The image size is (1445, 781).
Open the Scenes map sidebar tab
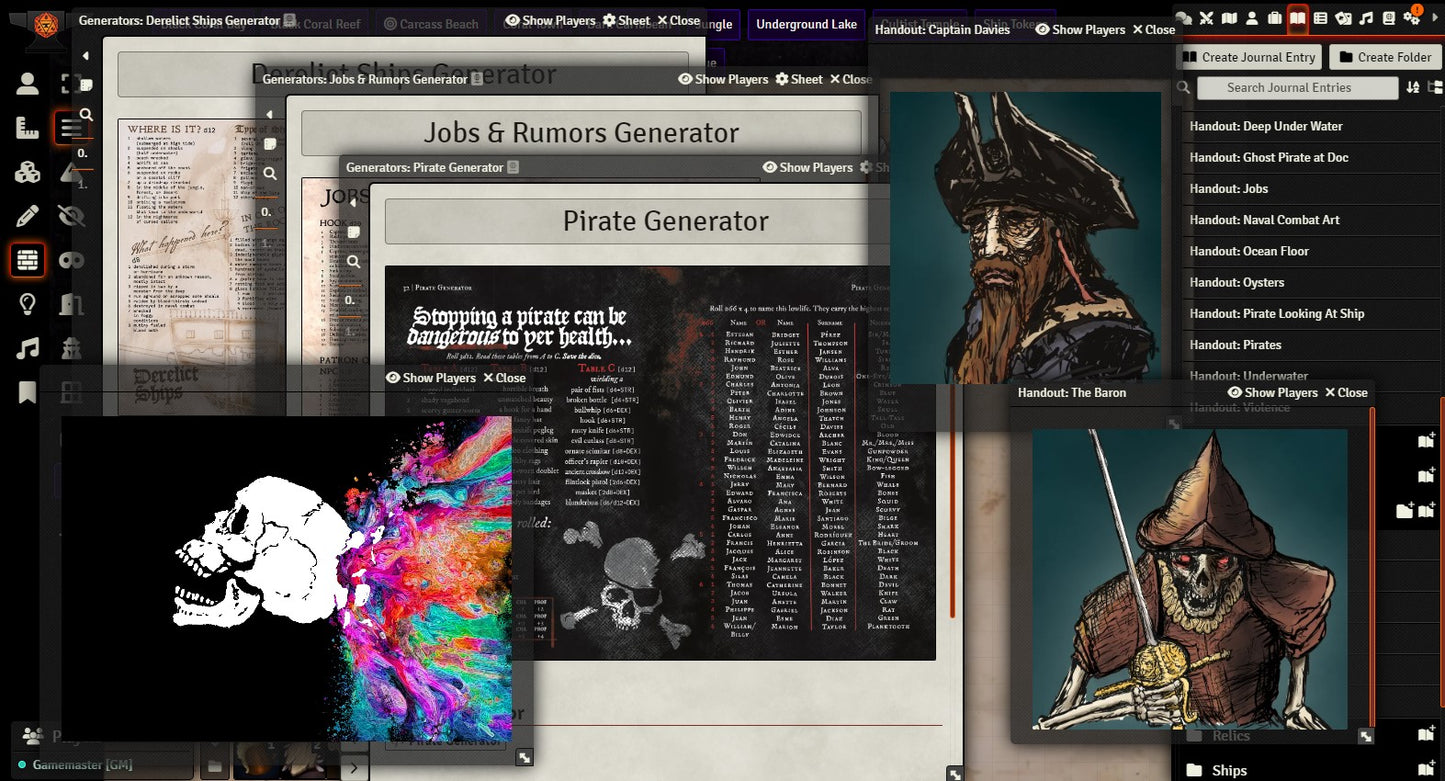(x=1229, y=18)
